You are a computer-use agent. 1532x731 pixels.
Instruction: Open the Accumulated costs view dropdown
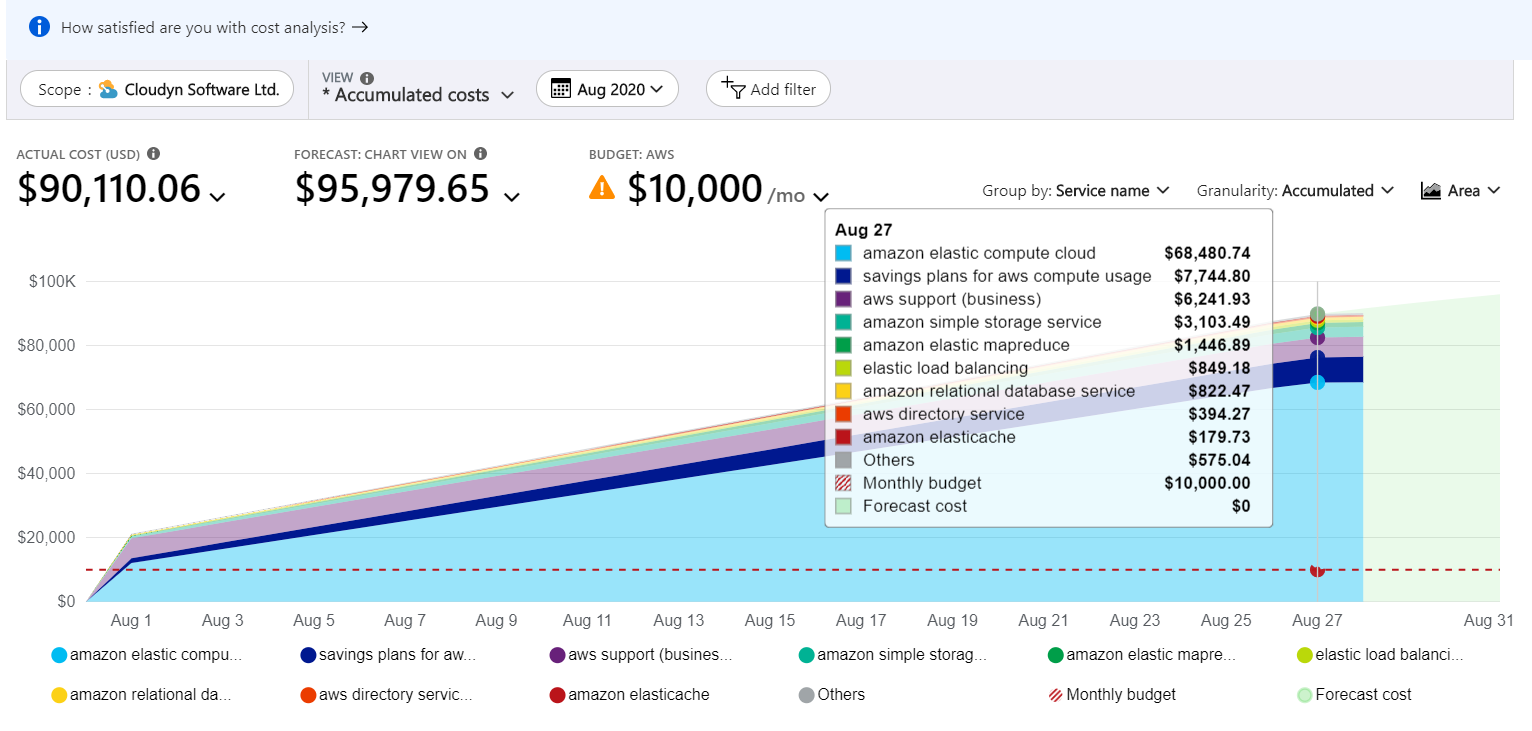[417, 95]
